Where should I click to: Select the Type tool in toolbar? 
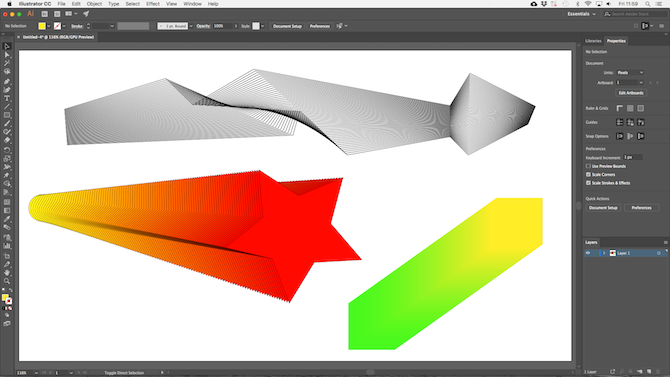pyautogui.click(x=7, y=98)
